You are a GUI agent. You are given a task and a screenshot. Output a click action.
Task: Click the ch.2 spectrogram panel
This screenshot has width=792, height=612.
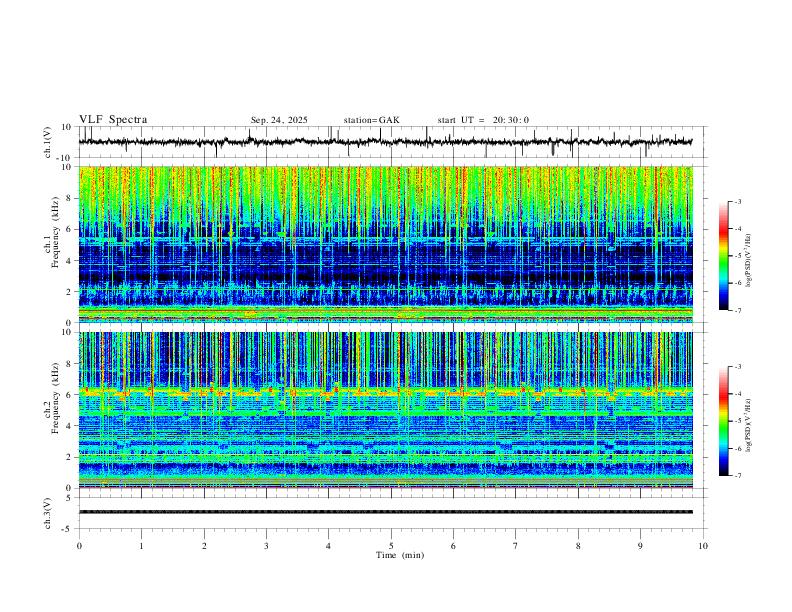point(386,410)
